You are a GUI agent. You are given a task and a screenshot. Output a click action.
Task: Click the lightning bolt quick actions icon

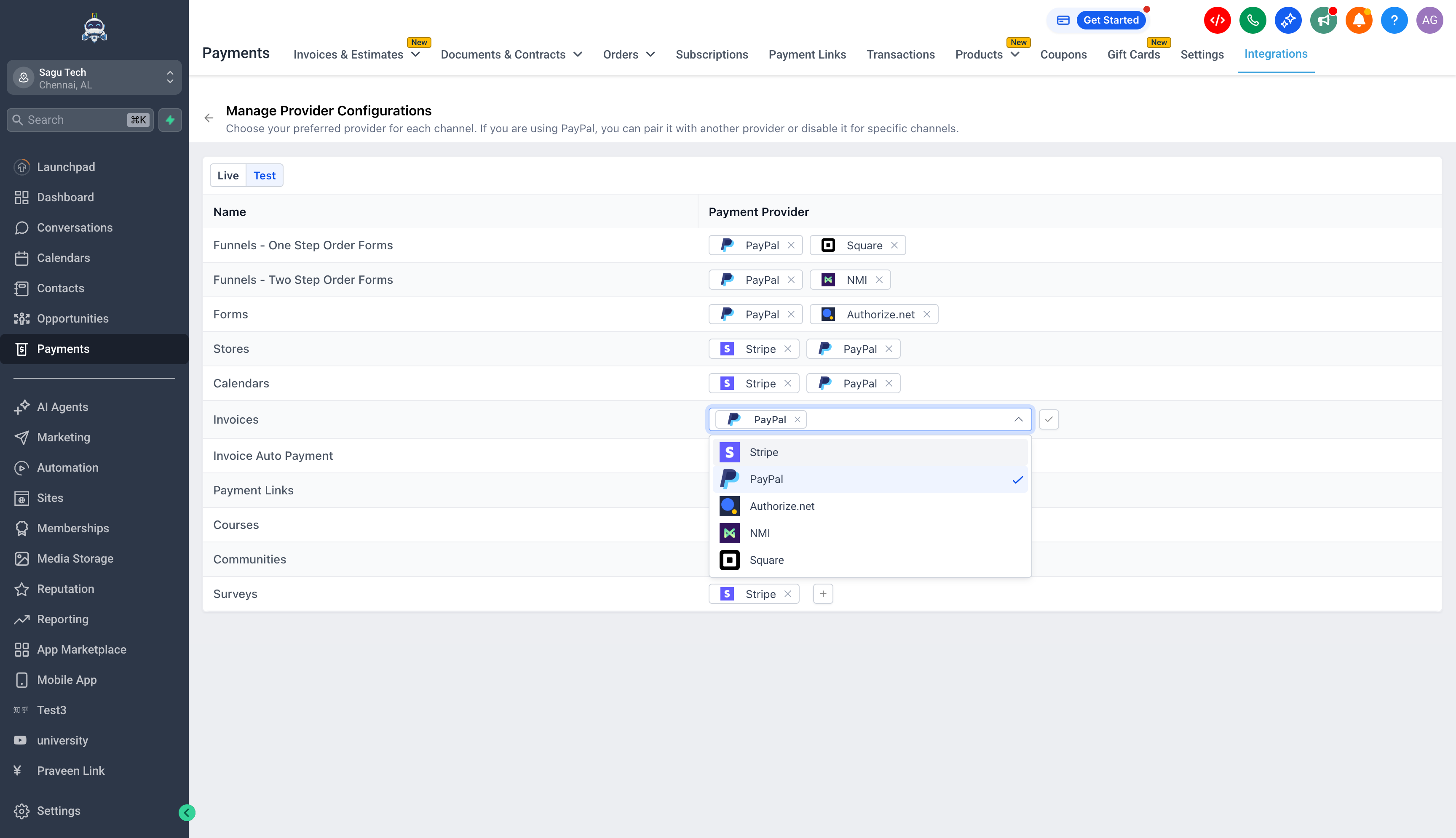tap(170, 120)
